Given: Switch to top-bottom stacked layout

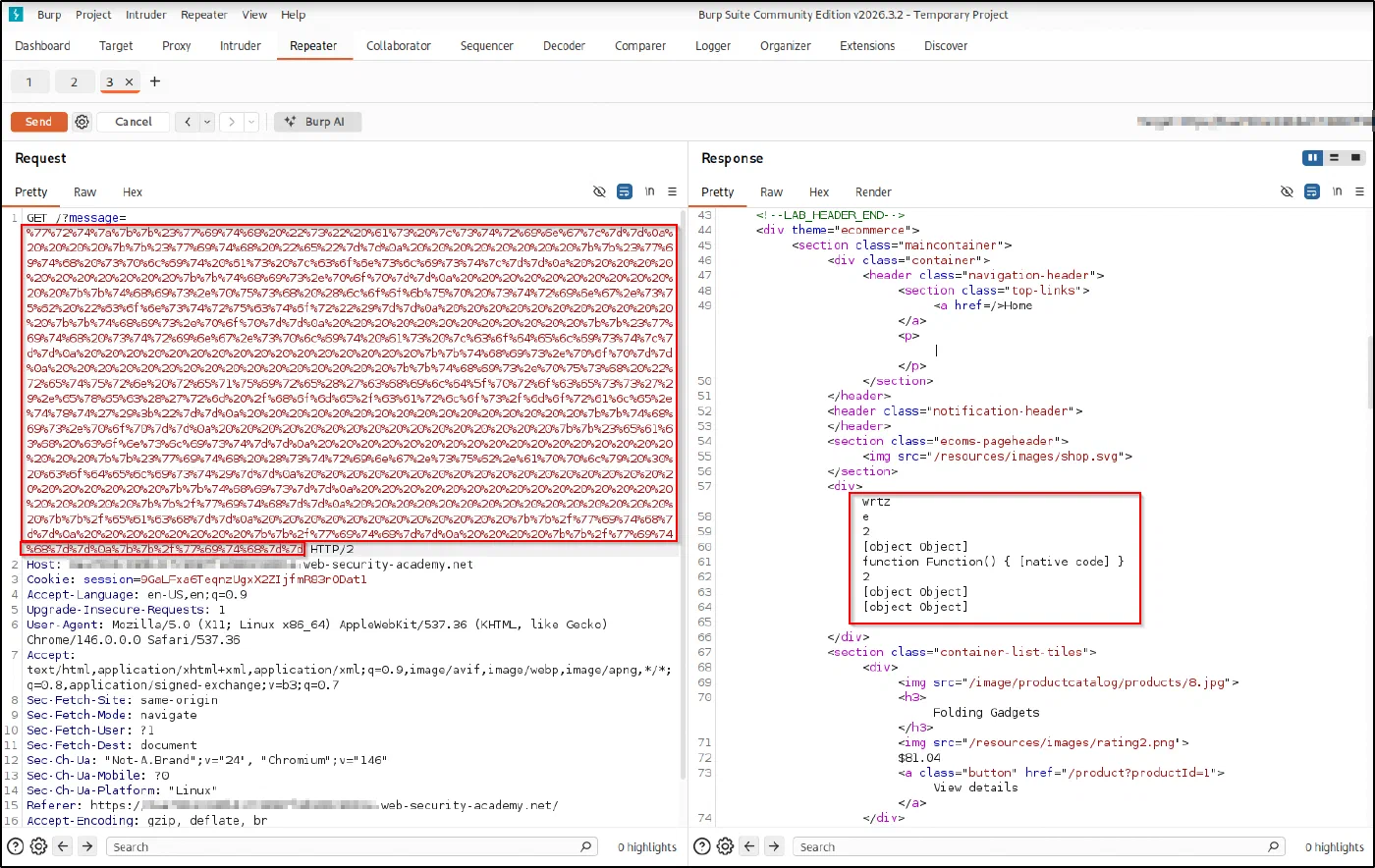Looking at the screenshot, I should tap(1334, 158).
